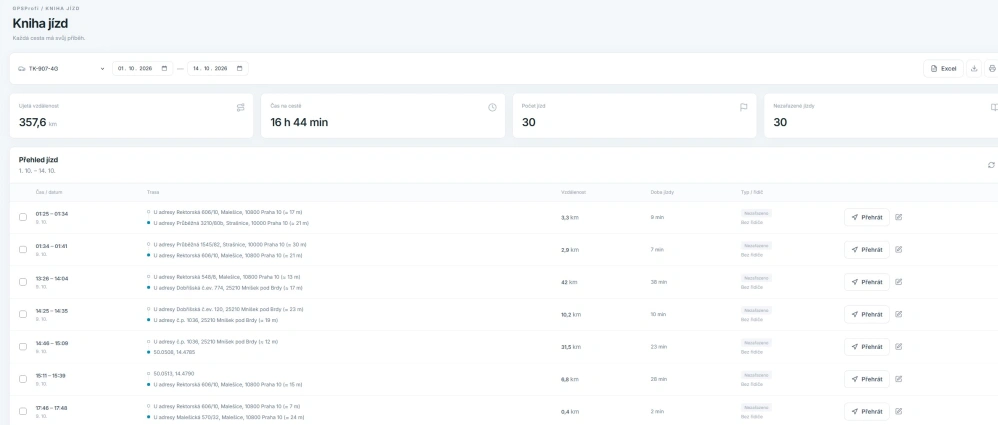Export trips with the Excel button
Image resolution: width=998 pixels, height=425 pixels.
tap(943, 69)
